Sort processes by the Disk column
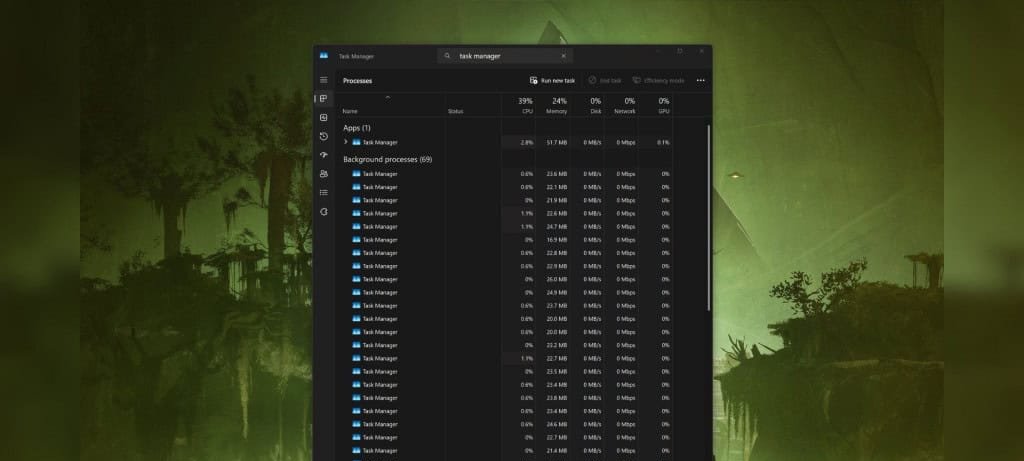 click(x=586, y=105)
